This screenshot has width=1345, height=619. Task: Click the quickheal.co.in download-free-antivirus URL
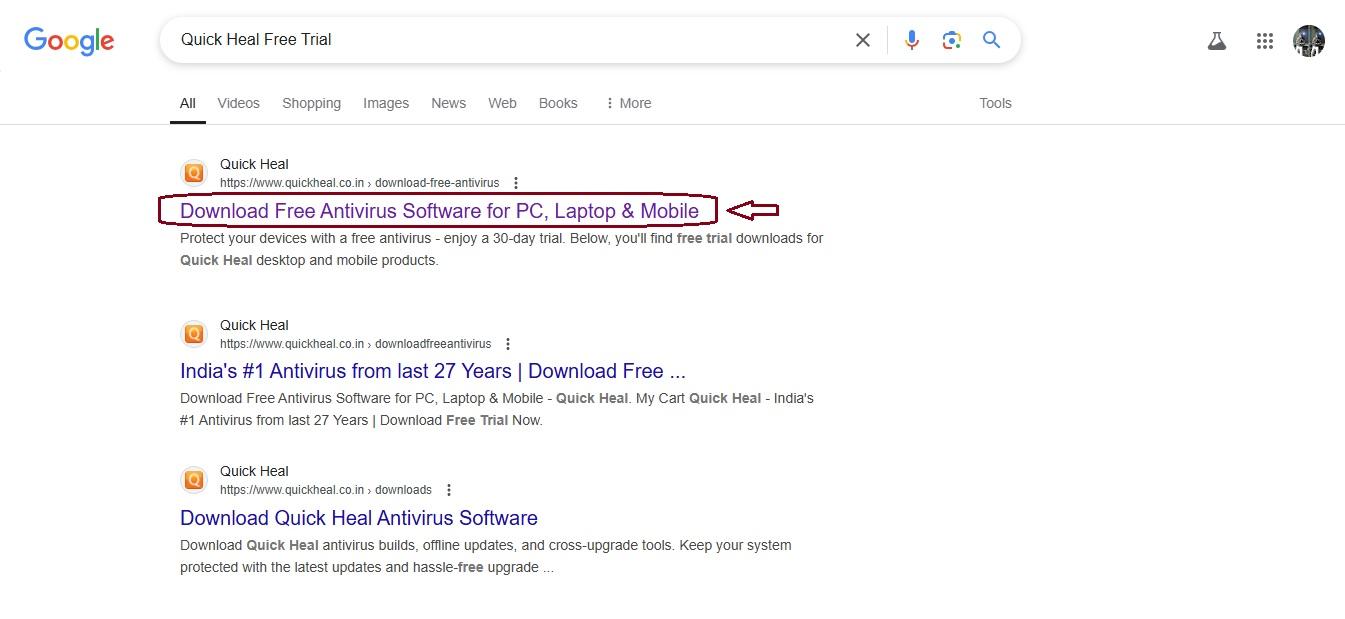click(359, 183)
